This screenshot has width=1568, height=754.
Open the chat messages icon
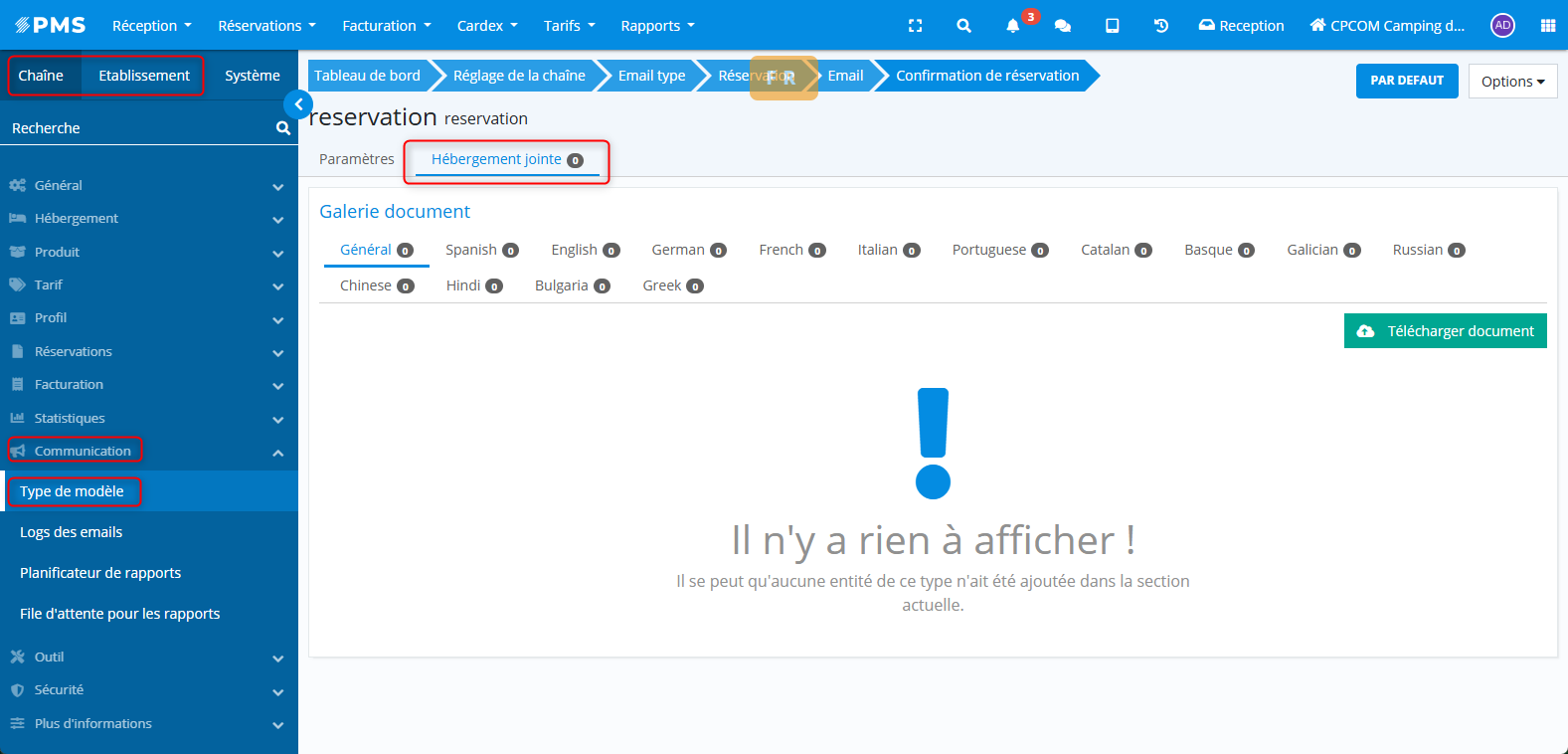coord(1062,26)
